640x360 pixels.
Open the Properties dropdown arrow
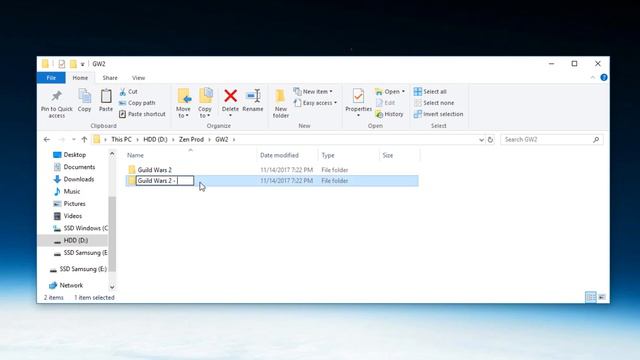(358, 116)
